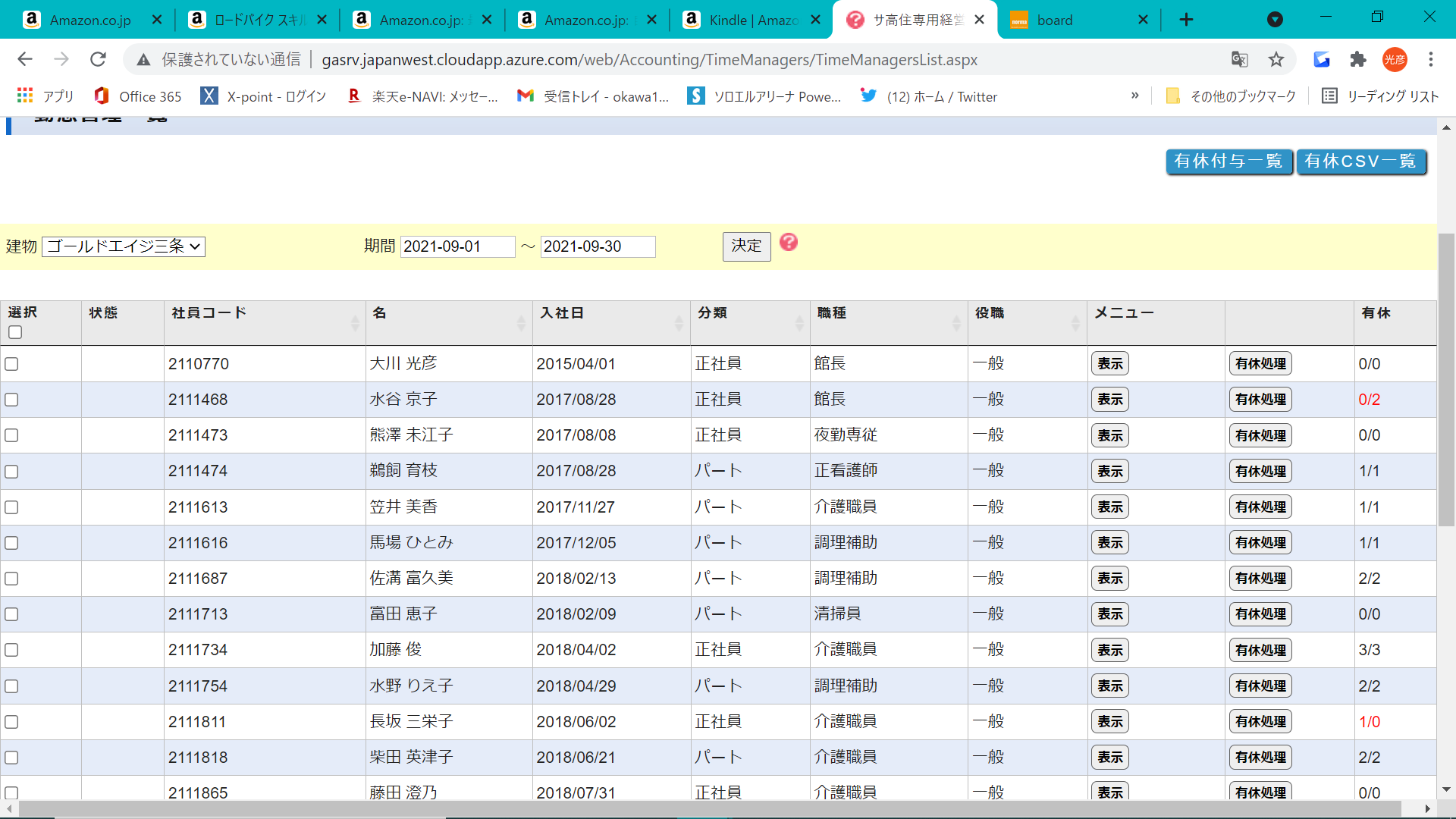Image resolution: width=1456 pixels, height=819 pixels.
Task: Sort by the 社員コード column arrows
Action: tap(355, 324)
